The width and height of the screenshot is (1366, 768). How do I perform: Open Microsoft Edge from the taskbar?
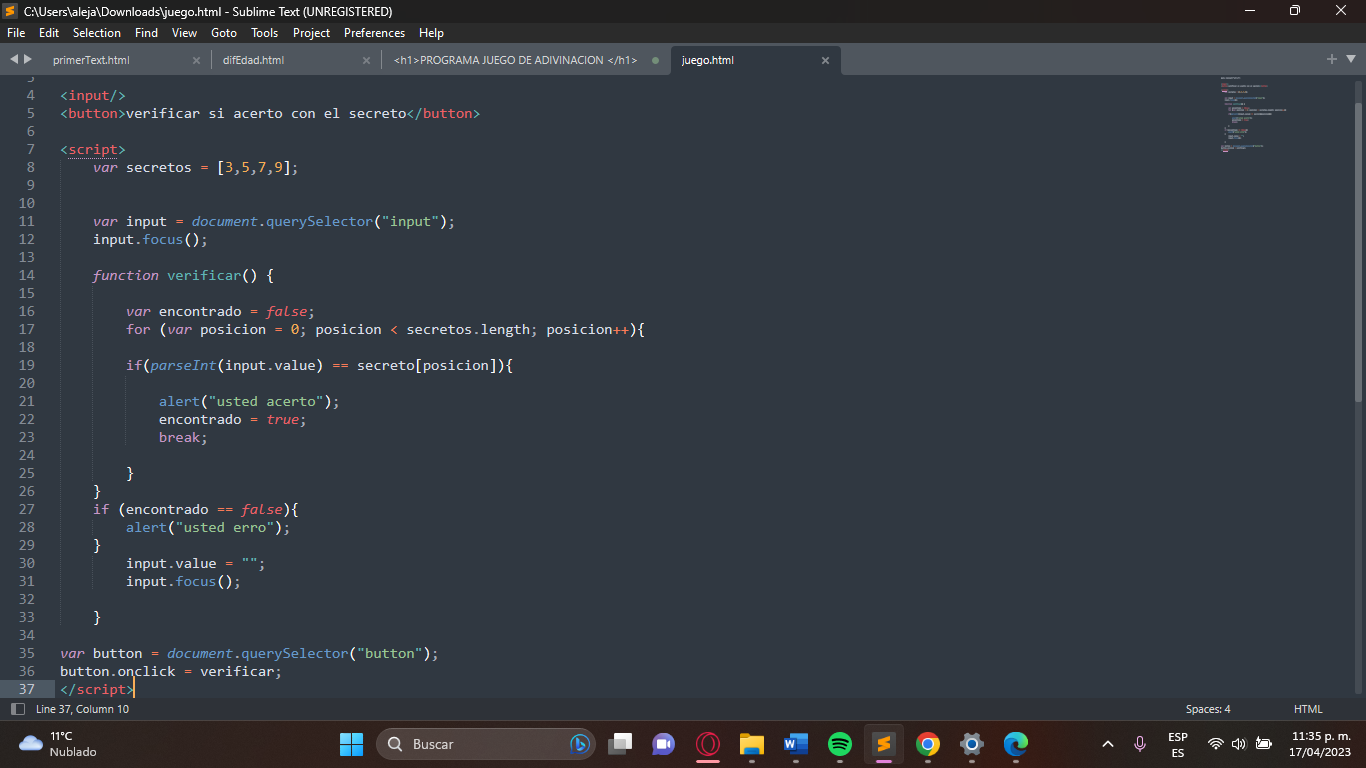coord(1016,744)
